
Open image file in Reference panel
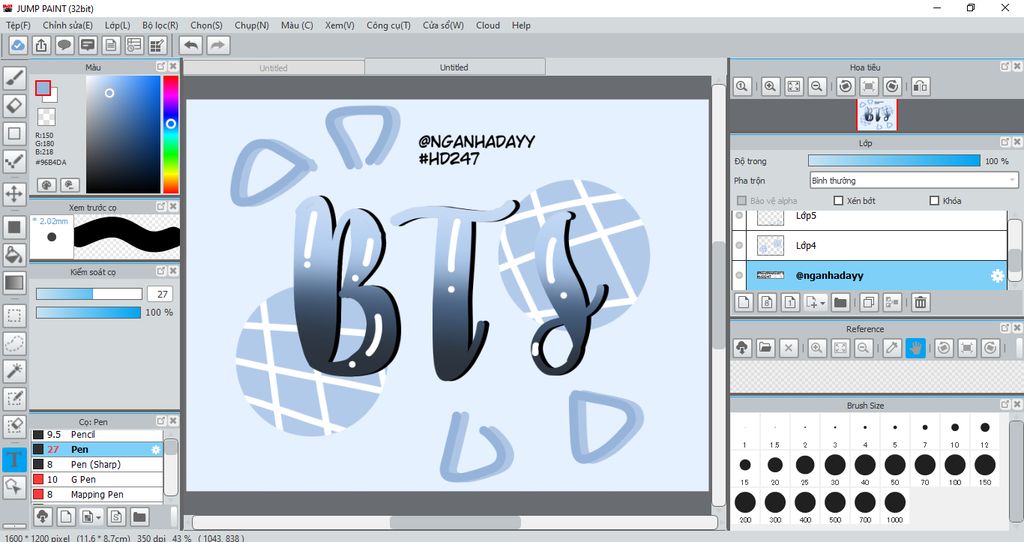coord(765,348)
